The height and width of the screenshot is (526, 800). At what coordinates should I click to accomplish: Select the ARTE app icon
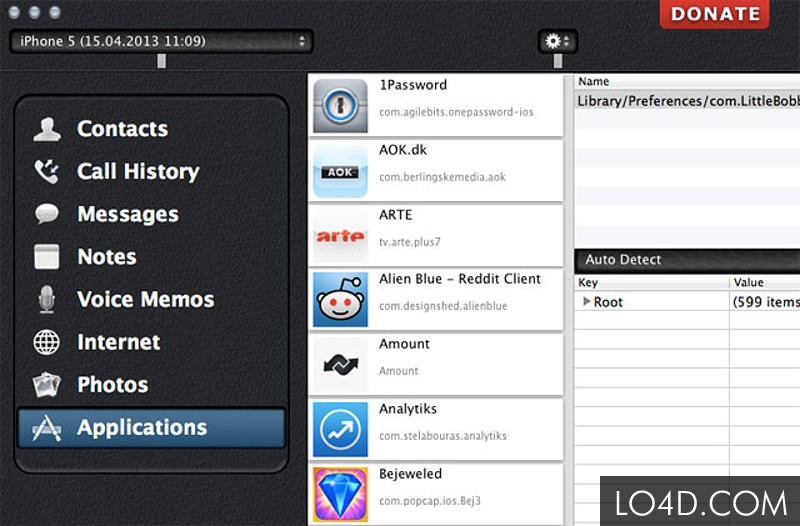(x=340, y=235)
